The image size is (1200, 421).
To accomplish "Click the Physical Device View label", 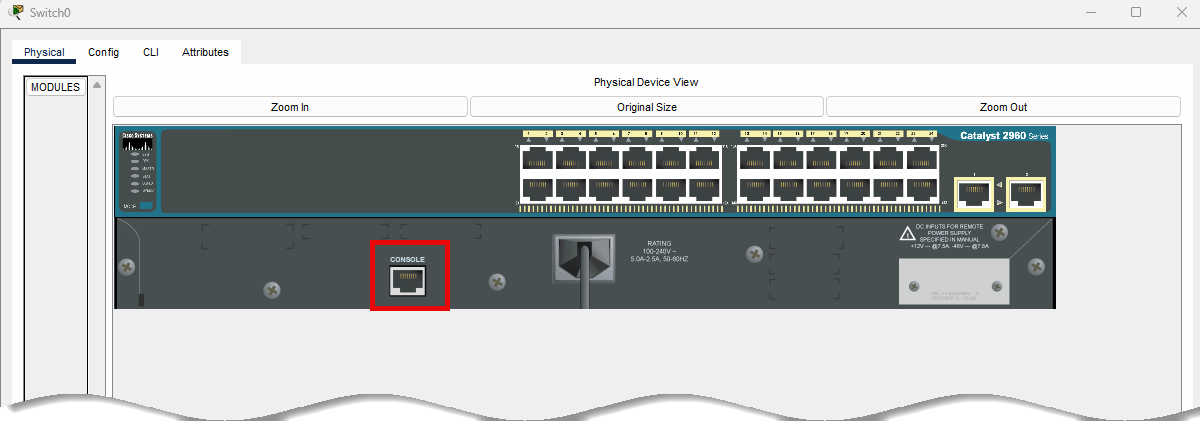I will click(x=646, y=82).
